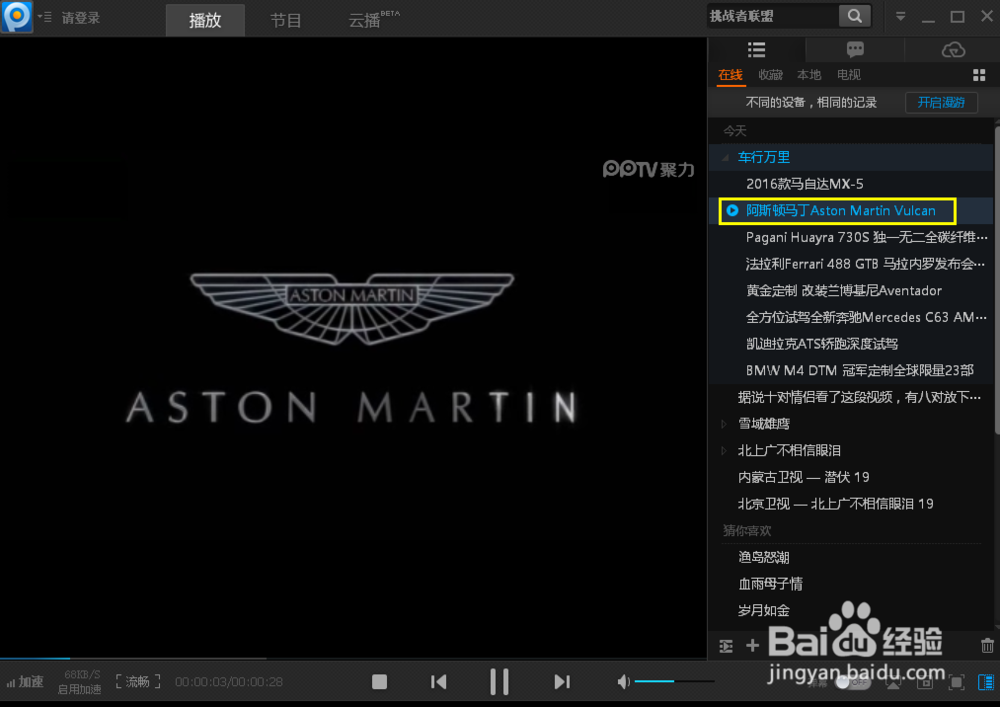Adjust the volume slider

[674, 681]
